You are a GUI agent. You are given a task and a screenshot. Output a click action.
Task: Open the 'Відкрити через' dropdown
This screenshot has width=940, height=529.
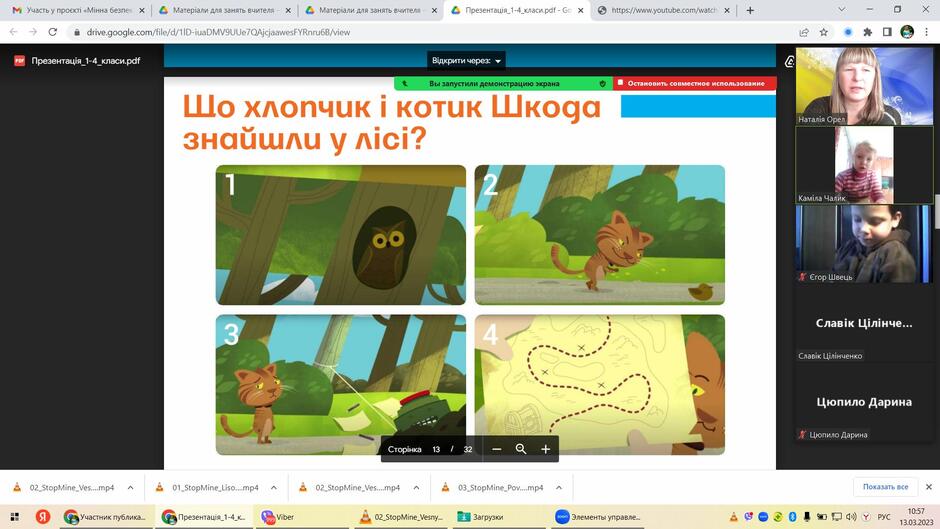coord(466,61)
